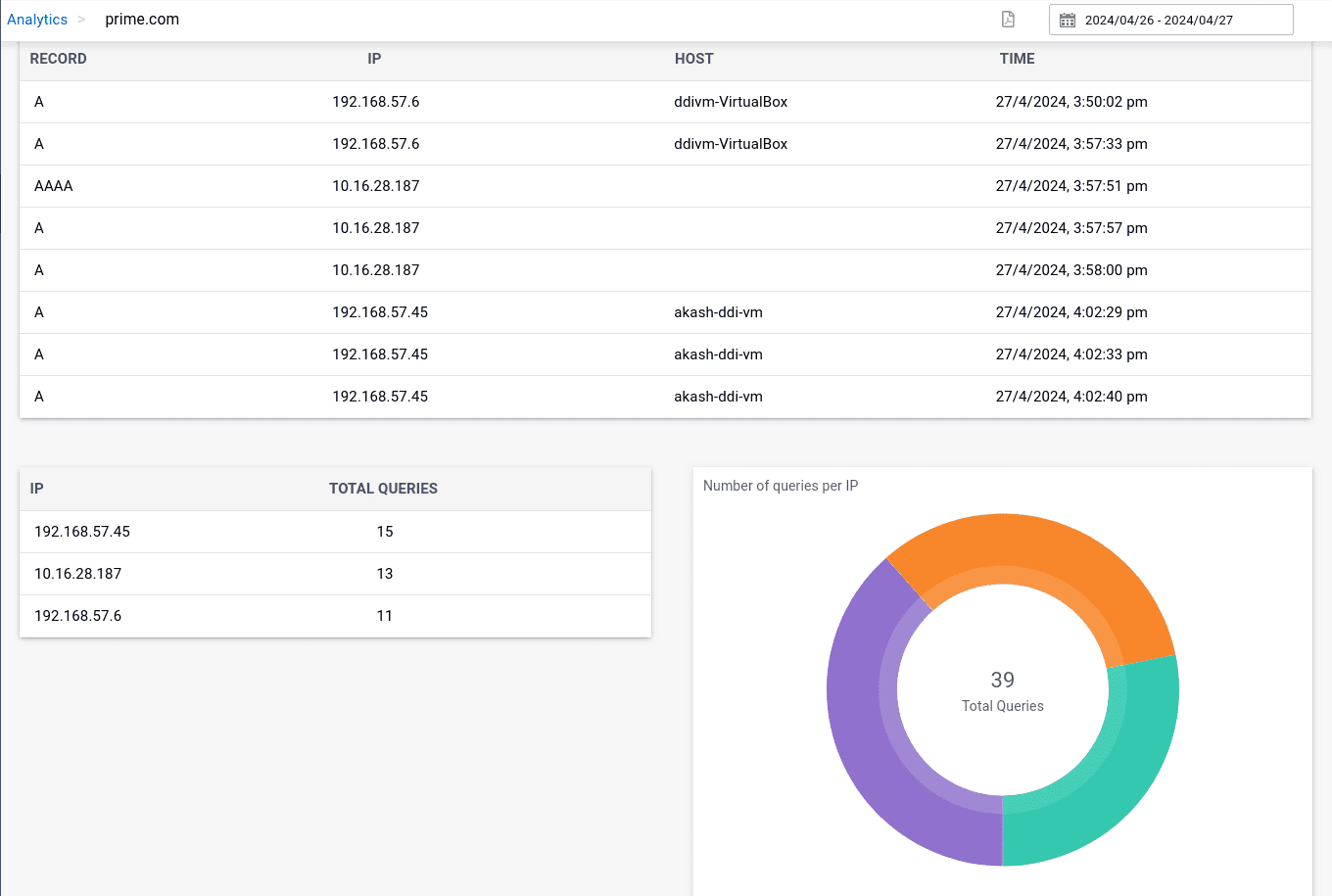Click the HOST column header
The height and width of the screenshot is (896, 1332).
click(693, 59)
